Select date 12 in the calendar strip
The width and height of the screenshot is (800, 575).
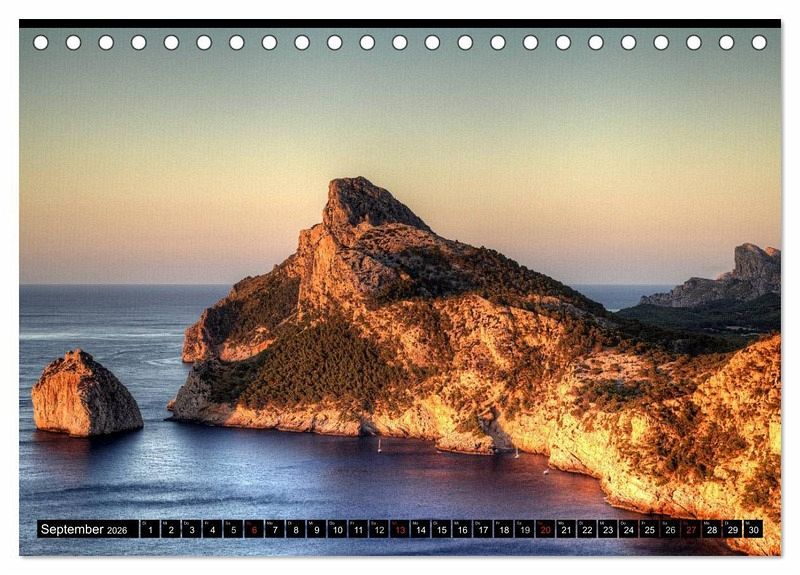(379, 529)
